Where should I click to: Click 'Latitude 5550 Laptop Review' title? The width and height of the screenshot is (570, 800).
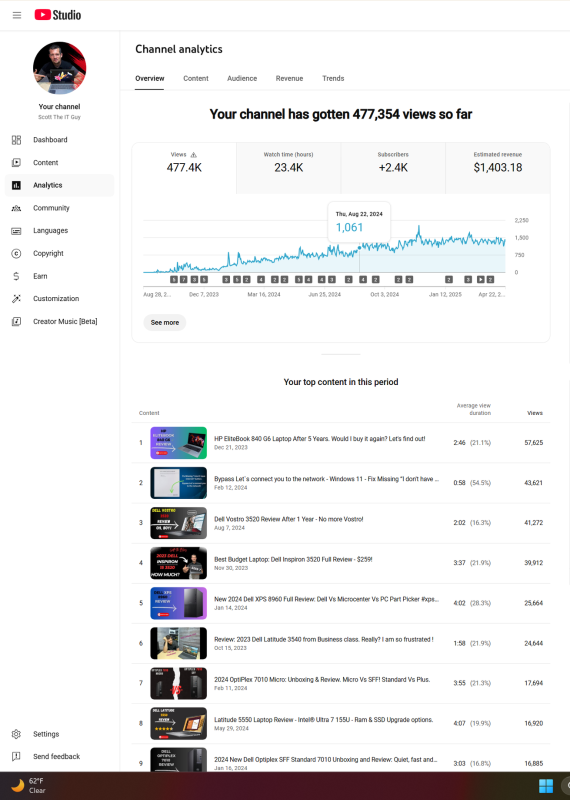(324, 720)
